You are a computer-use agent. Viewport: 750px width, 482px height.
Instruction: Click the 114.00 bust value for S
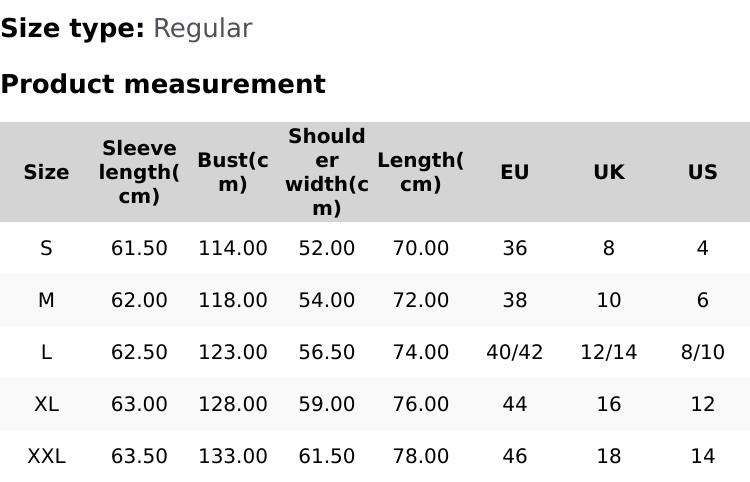[x=233, y=248]
